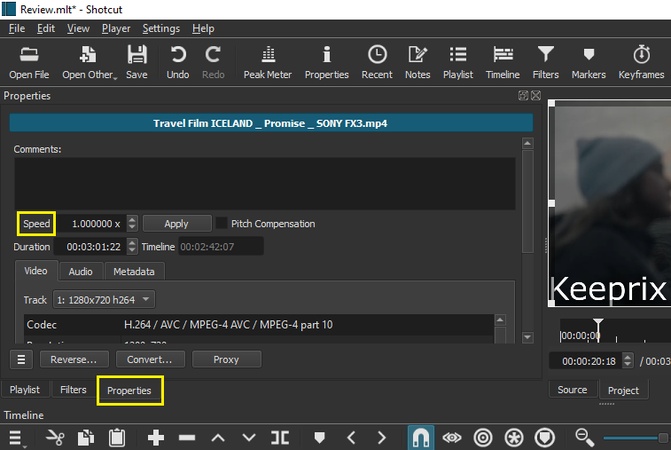Open the Settings menu
671x450 pixels.
tap(161, 29)
